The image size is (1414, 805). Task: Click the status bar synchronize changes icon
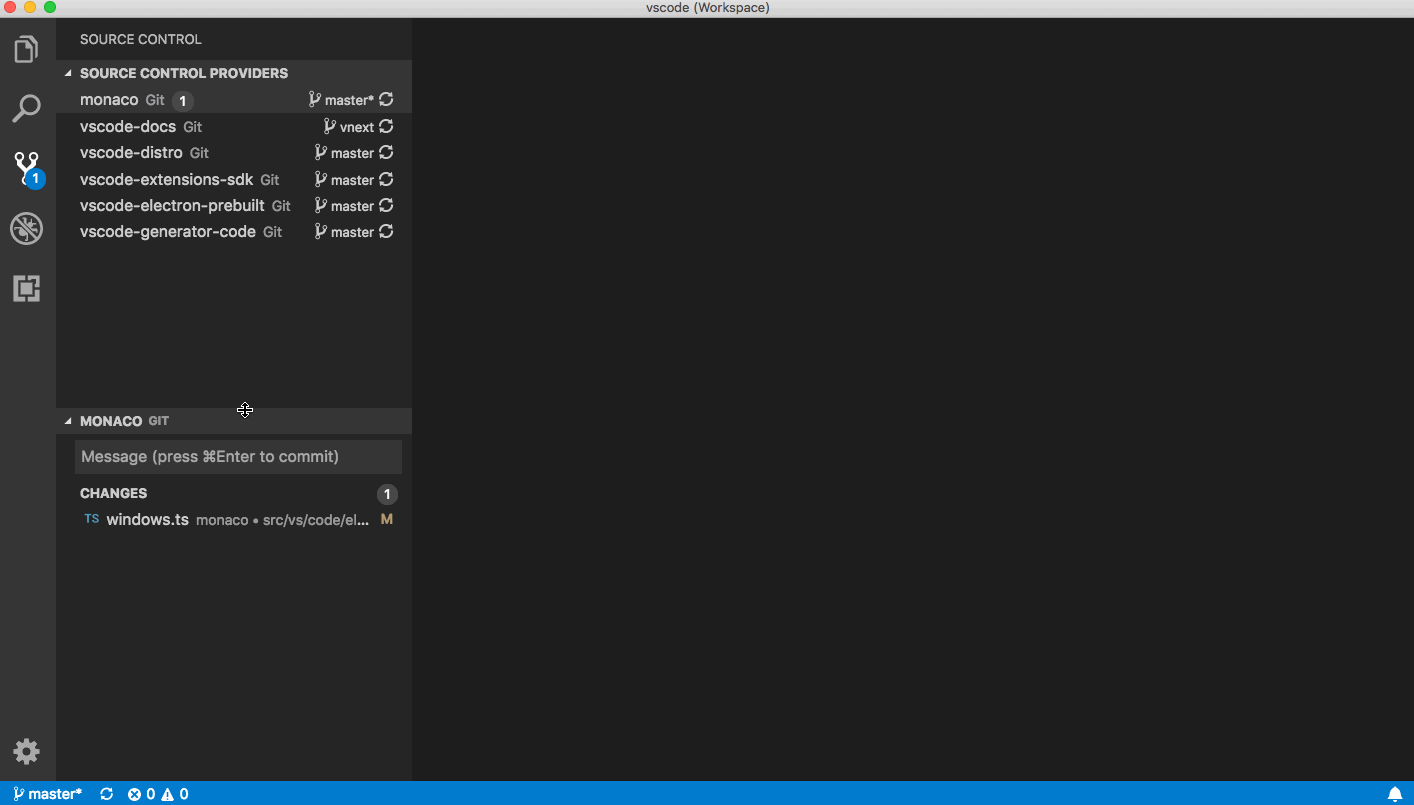coord(106,794)
